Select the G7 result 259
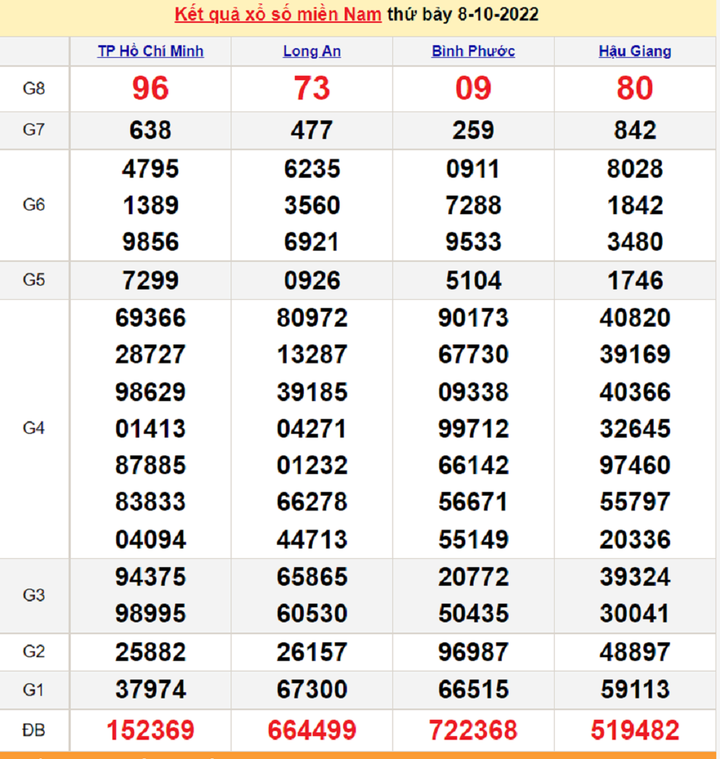The height and width of the screenshot is (759, 720). pyautogui.click(x=473, y=130)
